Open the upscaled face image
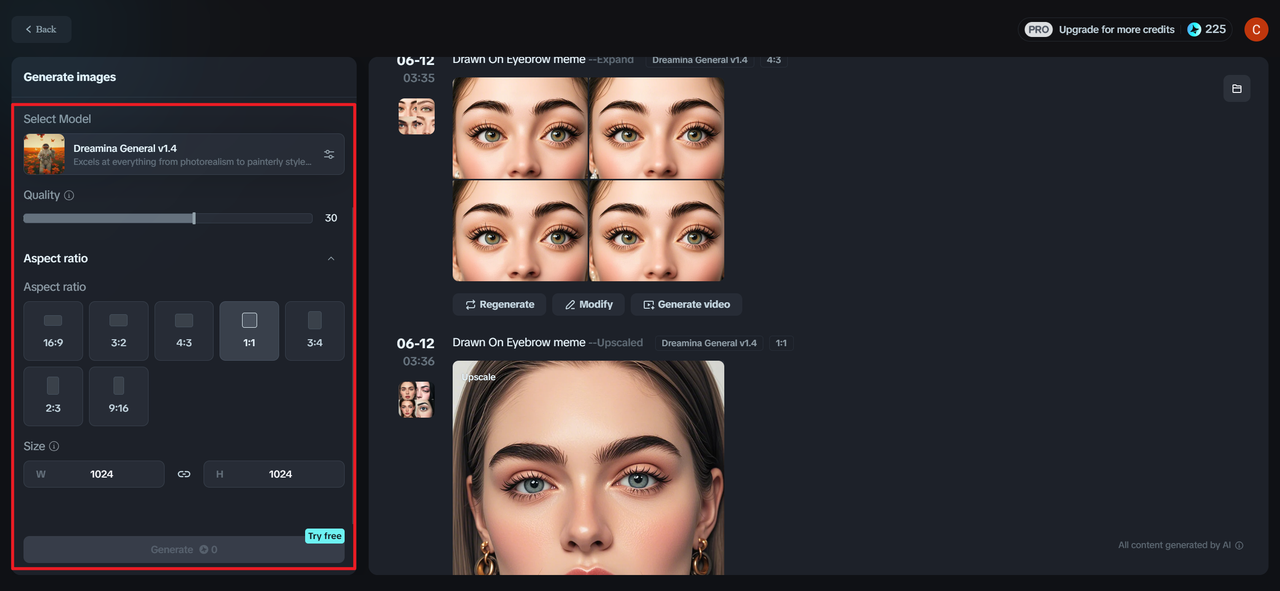The image size is (1280, 591). [588, 468]
